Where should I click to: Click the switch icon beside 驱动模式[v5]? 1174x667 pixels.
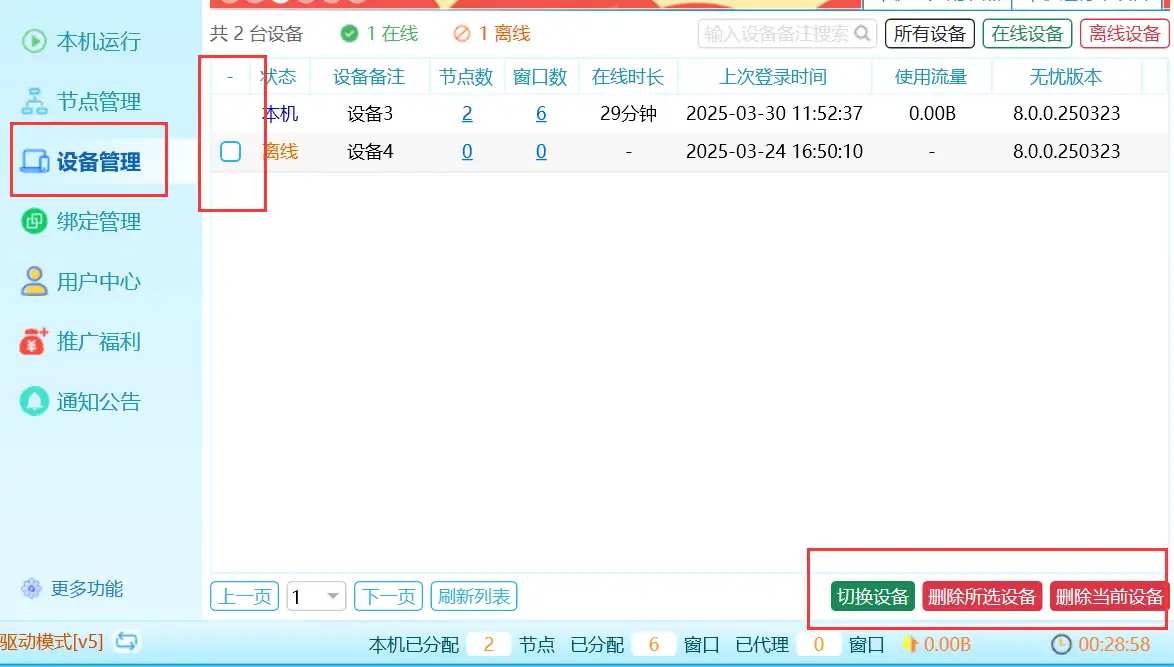[x=127, y=641]
